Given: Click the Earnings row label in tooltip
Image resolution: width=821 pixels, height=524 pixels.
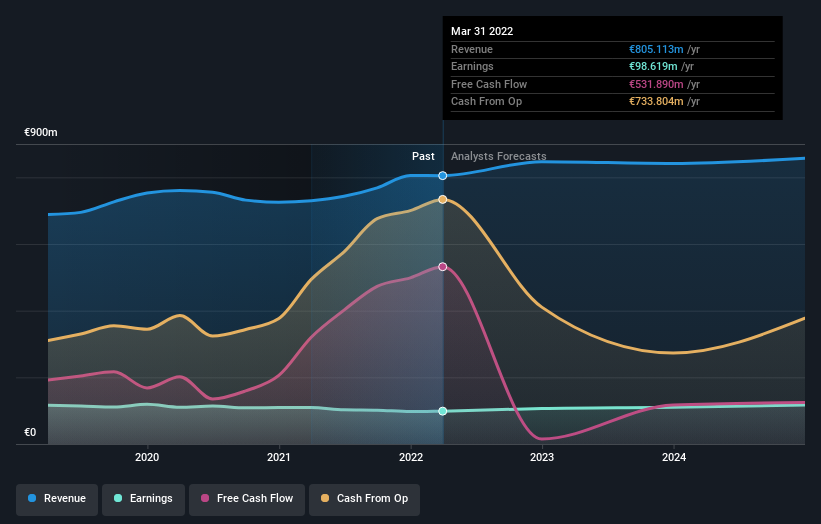Looking at the screenshot, I should click(x=472, y=66).
